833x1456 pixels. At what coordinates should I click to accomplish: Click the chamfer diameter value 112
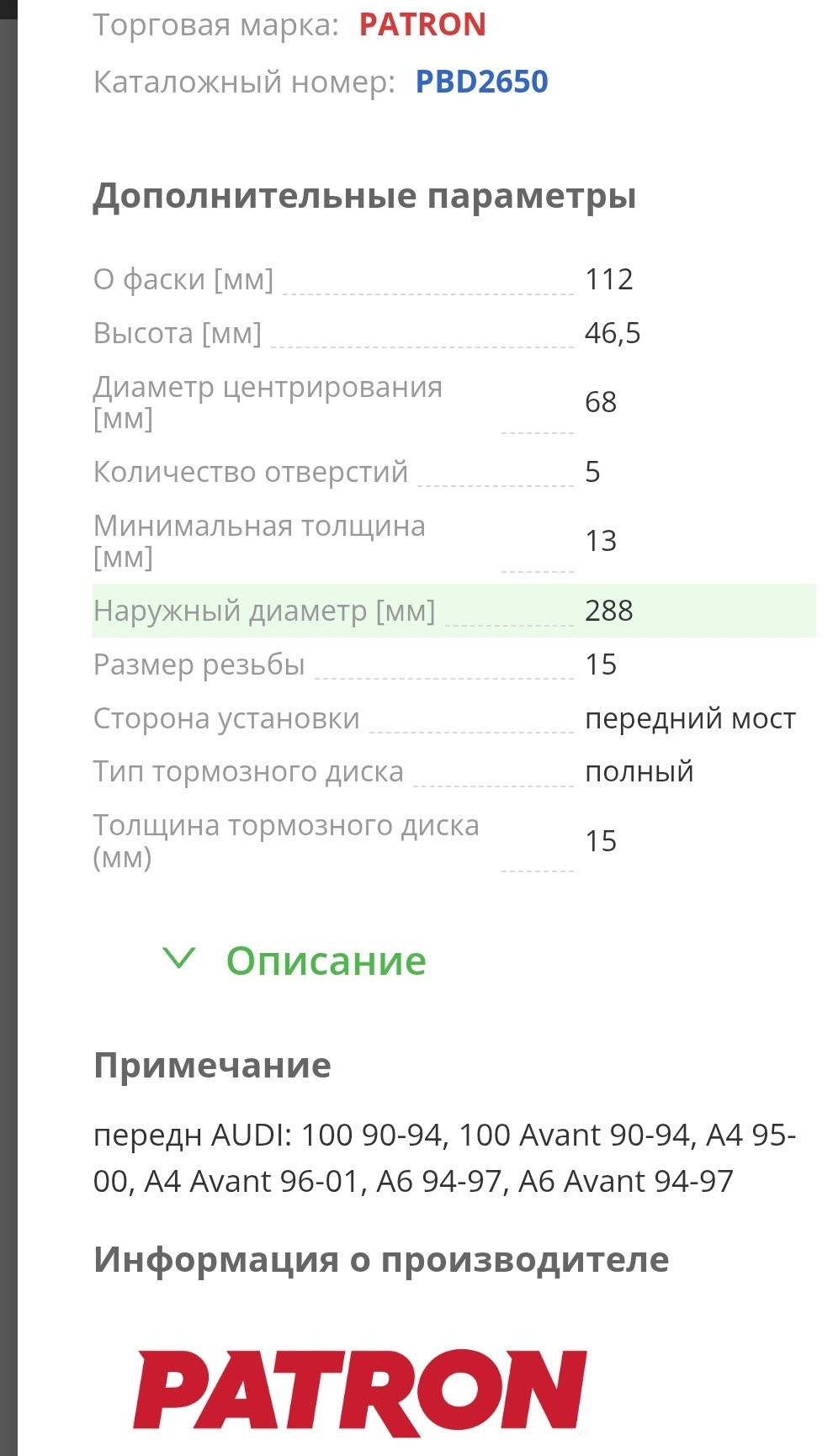(608, 279)
